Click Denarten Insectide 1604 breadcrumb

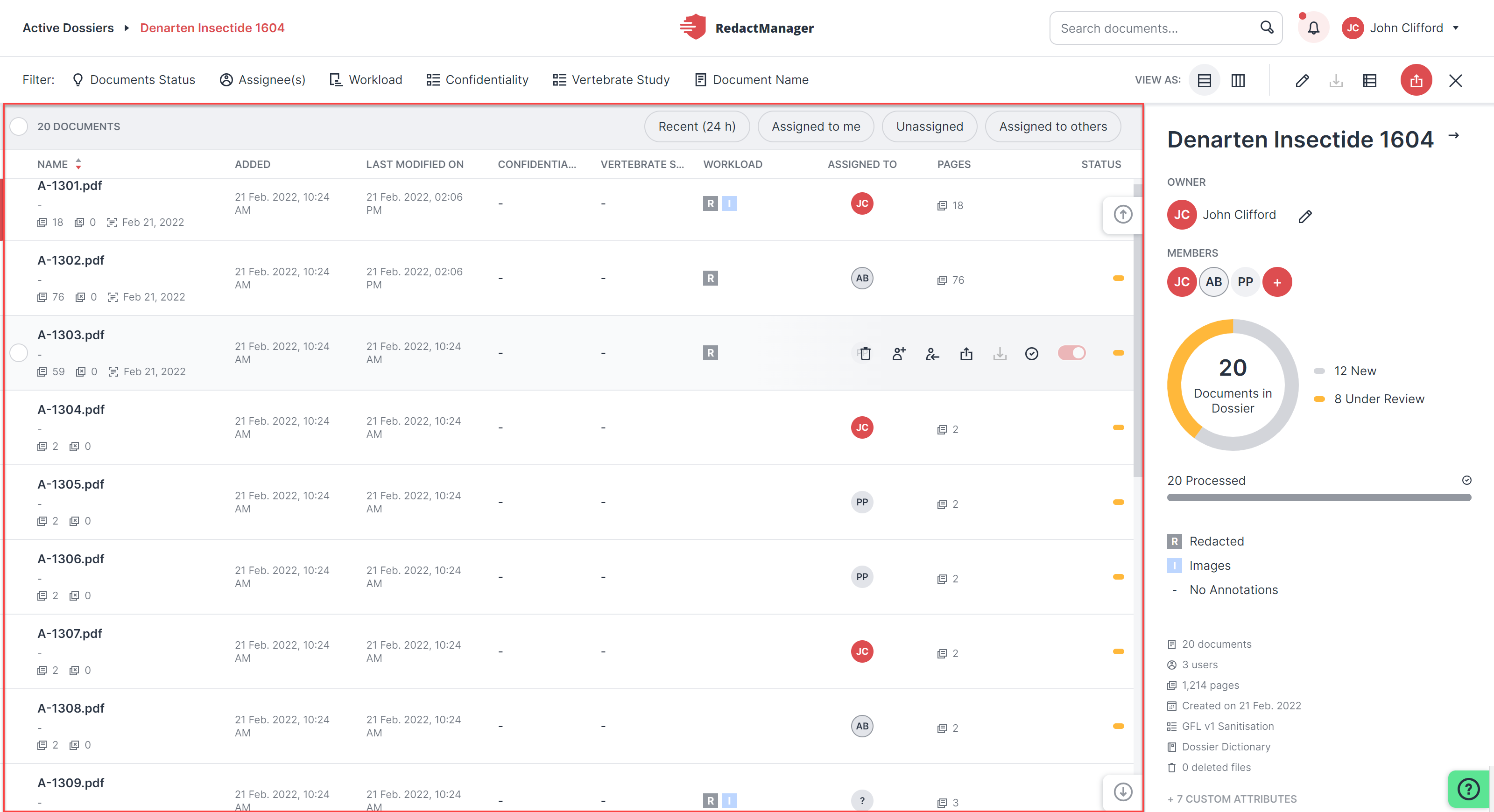point(211,28)
